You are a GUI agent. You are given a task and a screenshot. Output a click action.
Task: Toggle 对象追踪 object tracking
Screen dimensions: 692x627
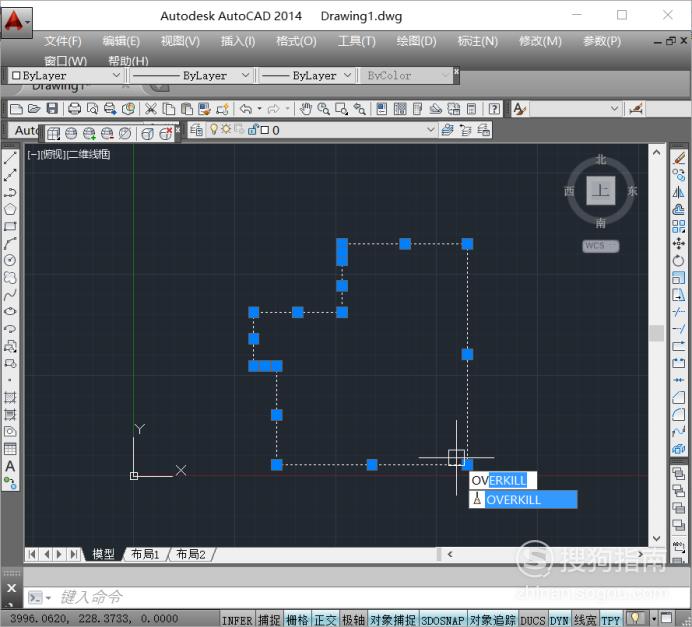click(x=493, y=620)
